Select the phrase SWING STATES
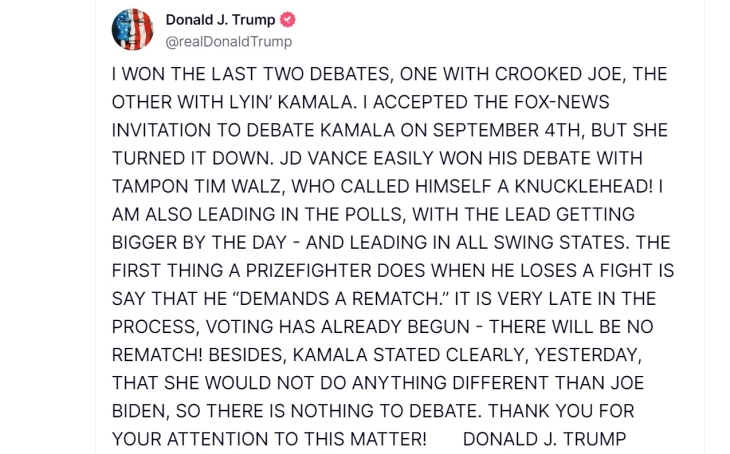This screenshot has height=454, width=730. 559,242
